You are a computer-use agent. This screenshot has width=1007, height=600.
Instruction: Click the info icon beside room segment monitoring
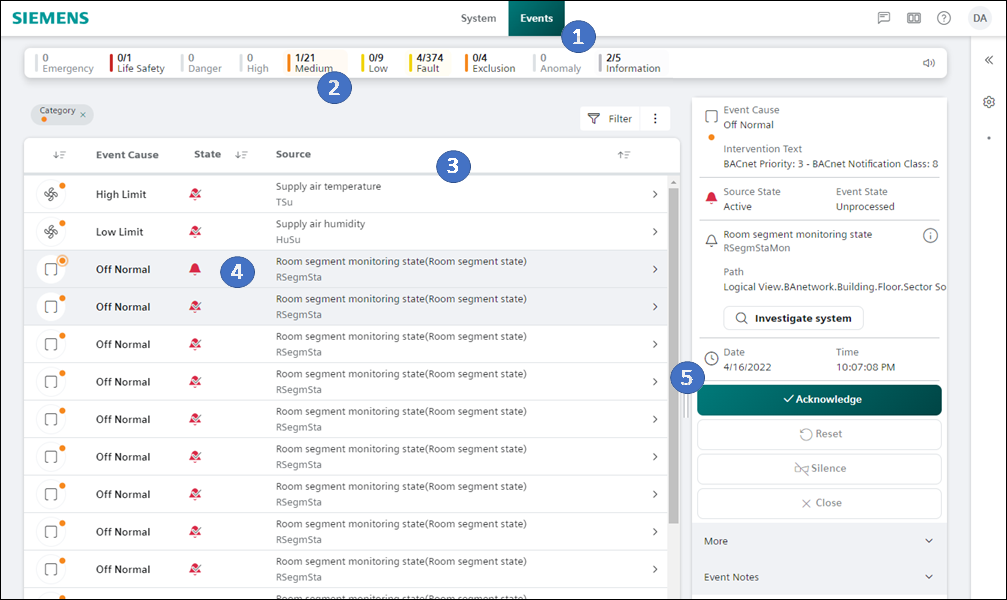tap(930, 236)
